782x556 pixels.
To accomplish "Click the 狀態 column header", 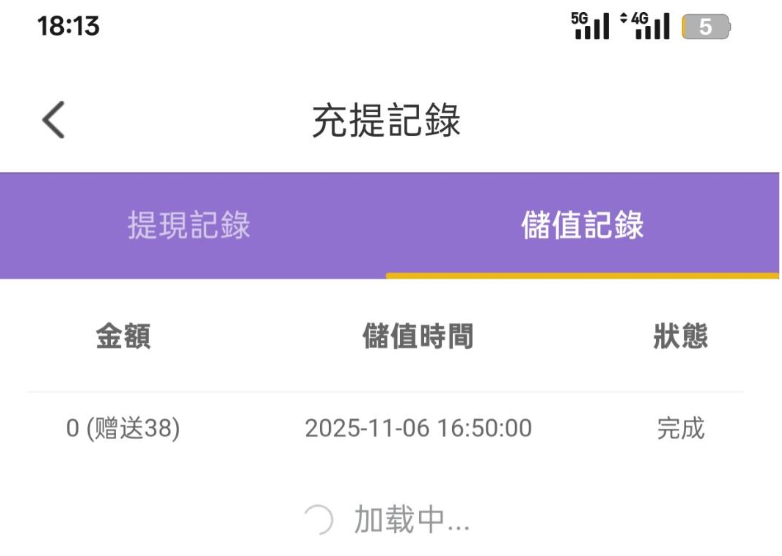I will tap(680, 337).
